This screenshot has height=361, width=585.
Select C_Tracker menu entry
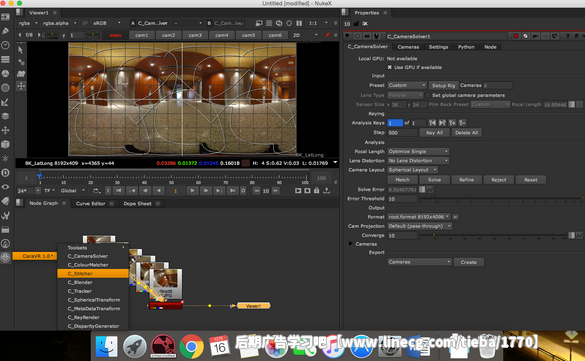pyautogui.click(x=93, y=291)
